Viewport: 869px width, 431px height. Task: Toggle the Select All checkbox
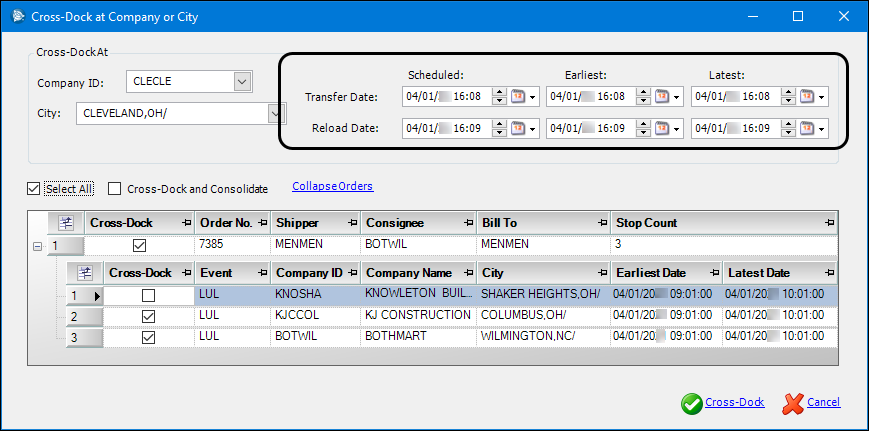click(x=34, y=188)
